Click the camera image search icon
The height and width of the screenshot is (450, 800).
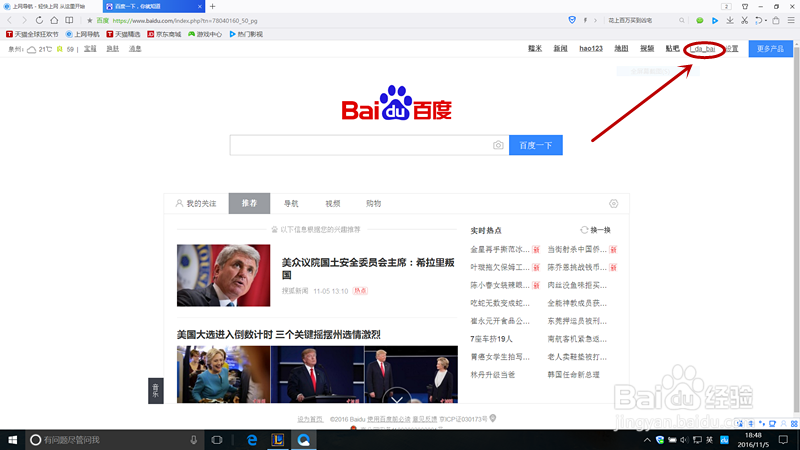498,145
